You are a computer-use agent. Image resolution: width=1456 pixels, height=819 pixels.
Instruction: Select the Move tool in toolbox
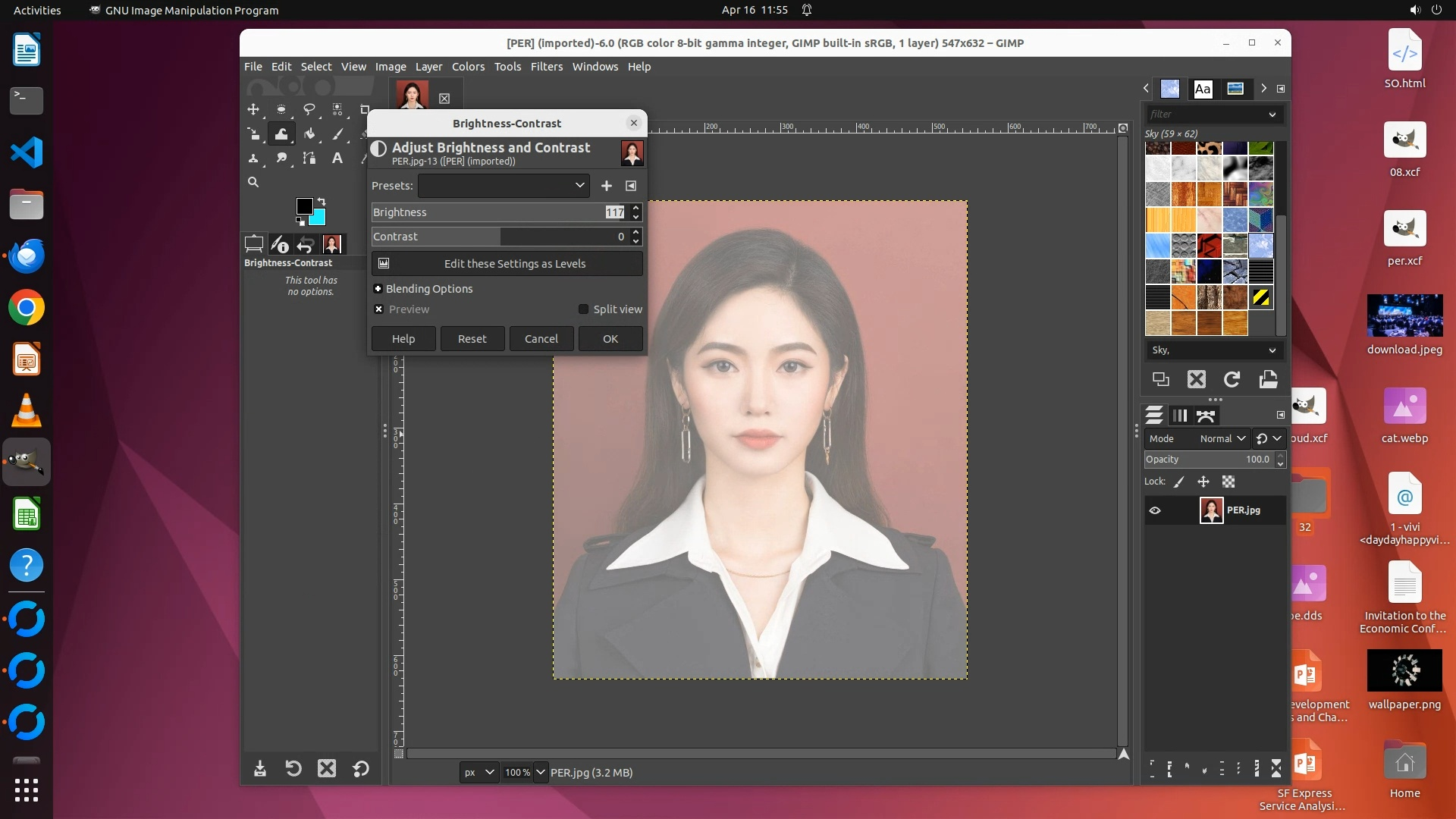[x=253, y=109]
